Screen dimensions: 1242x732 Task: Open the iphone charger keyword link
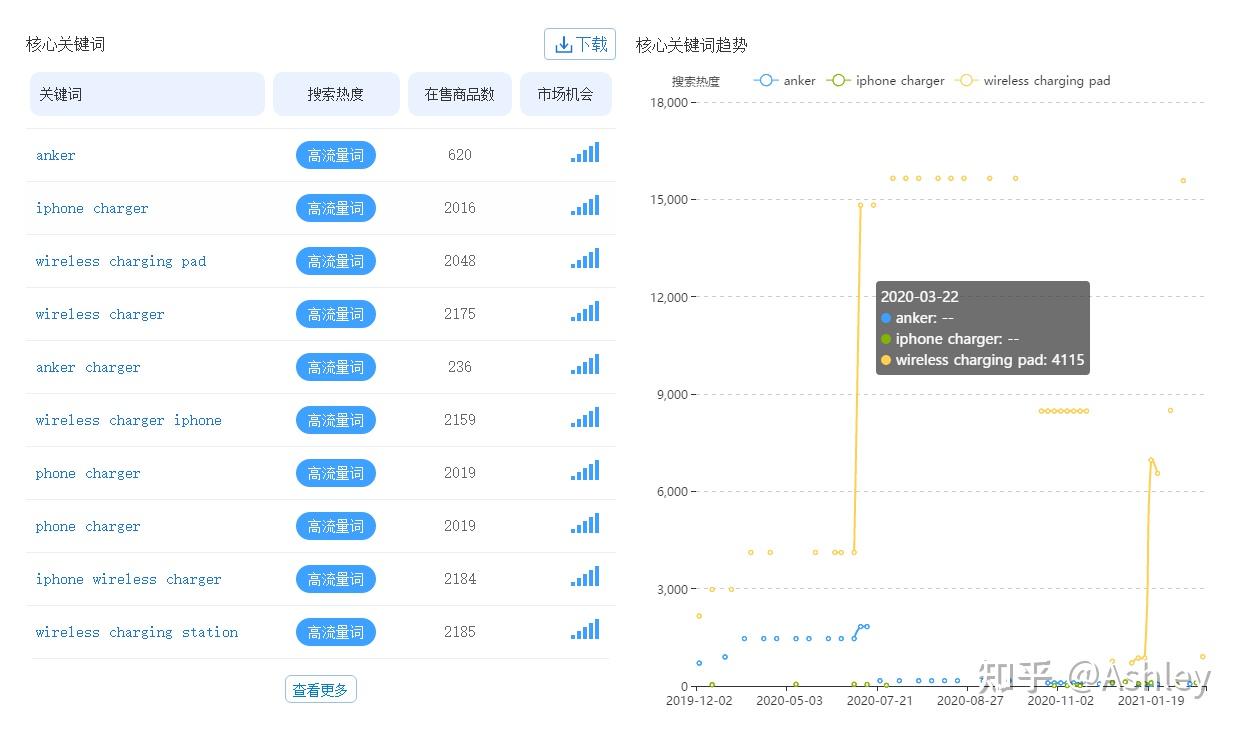click(92, 208)
